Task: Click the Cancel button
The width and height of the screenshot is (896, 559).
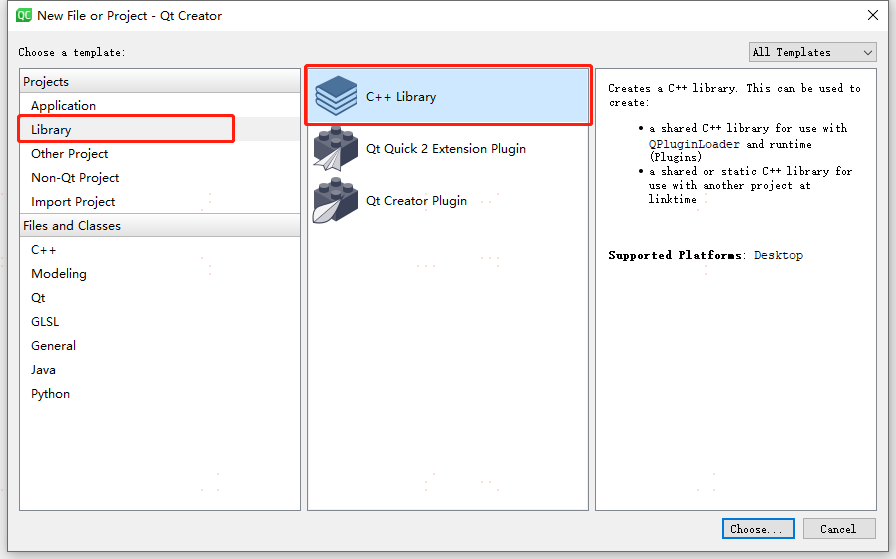Action: click(838, 529)
